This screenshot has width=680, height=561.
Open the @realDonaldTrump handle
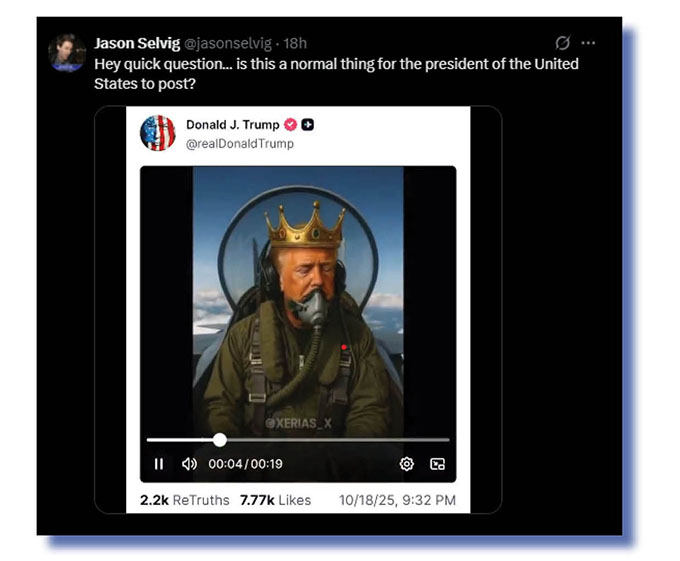pyautogui.click(x=240, y=144)
